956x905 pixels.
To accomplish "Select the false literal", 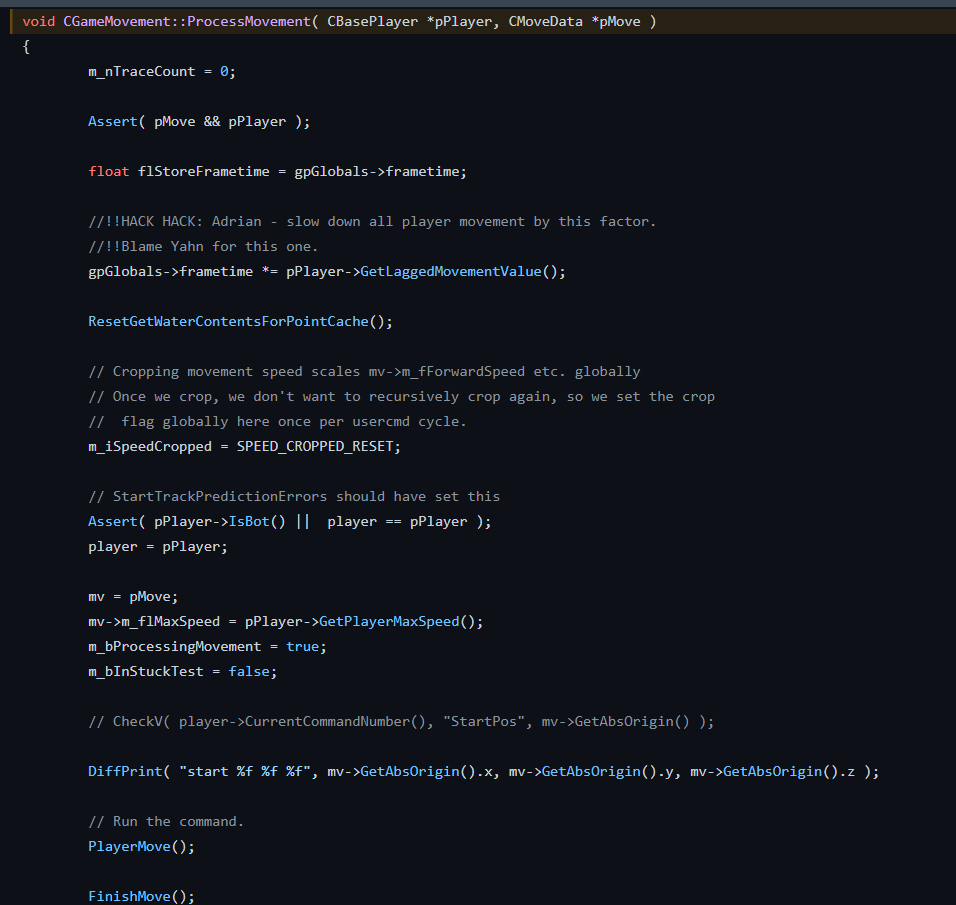I will 249,671.
